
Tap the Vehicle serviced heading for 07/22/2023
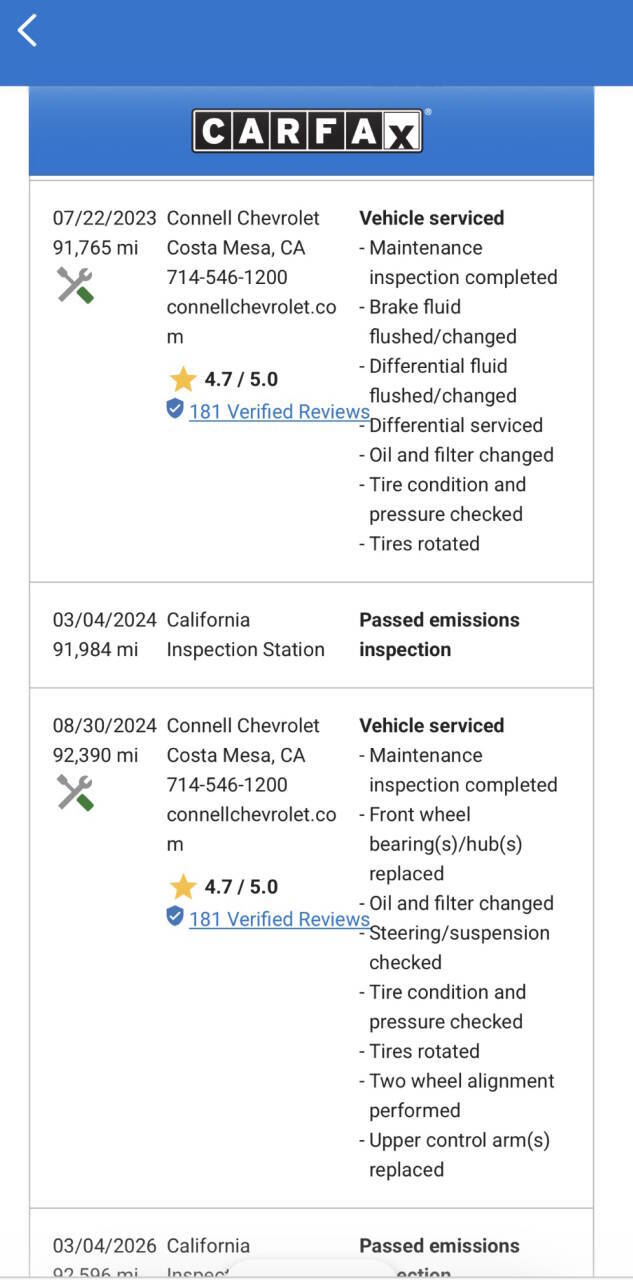click(x=432, y=218)
